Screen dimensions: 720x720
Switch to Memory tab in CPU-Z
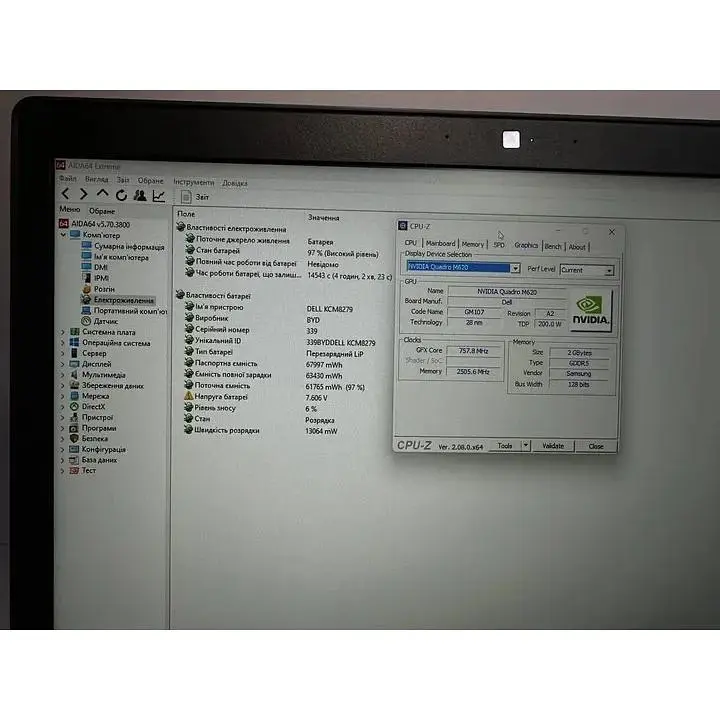[473, 244]
